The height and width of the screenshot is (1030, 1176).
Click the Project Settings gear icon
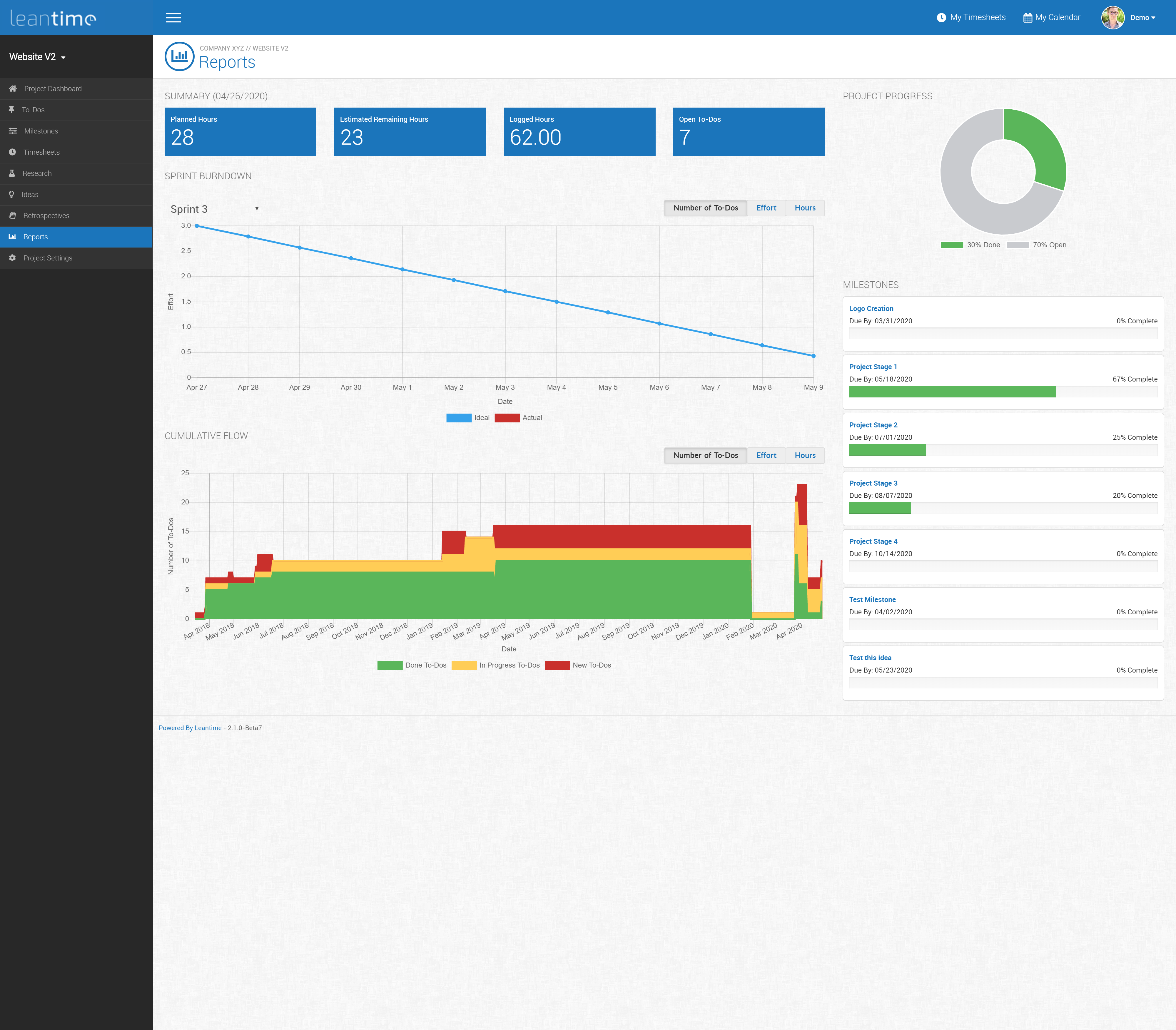[12, 258]
